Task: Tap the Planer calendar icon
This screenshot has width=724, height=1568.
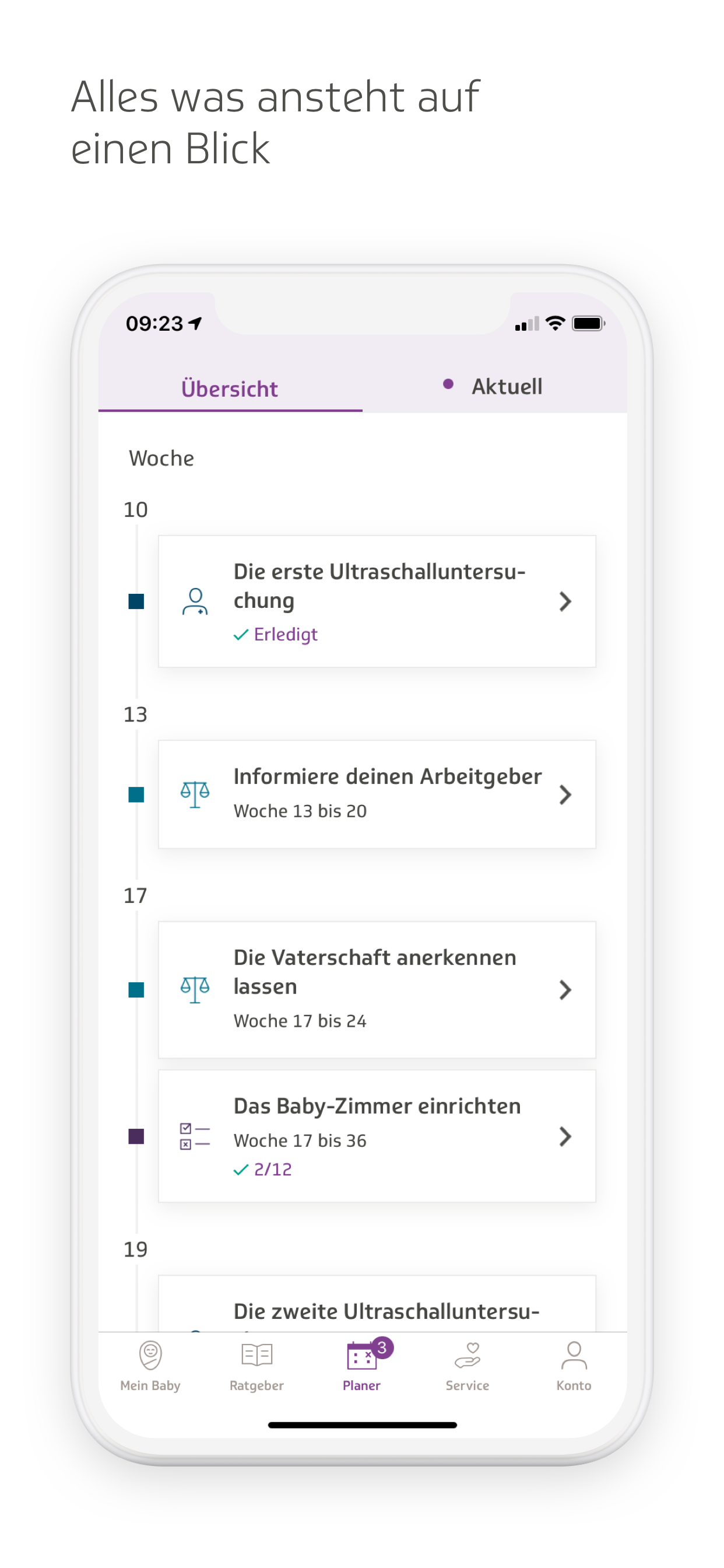Action: (x=361, y=1356)
